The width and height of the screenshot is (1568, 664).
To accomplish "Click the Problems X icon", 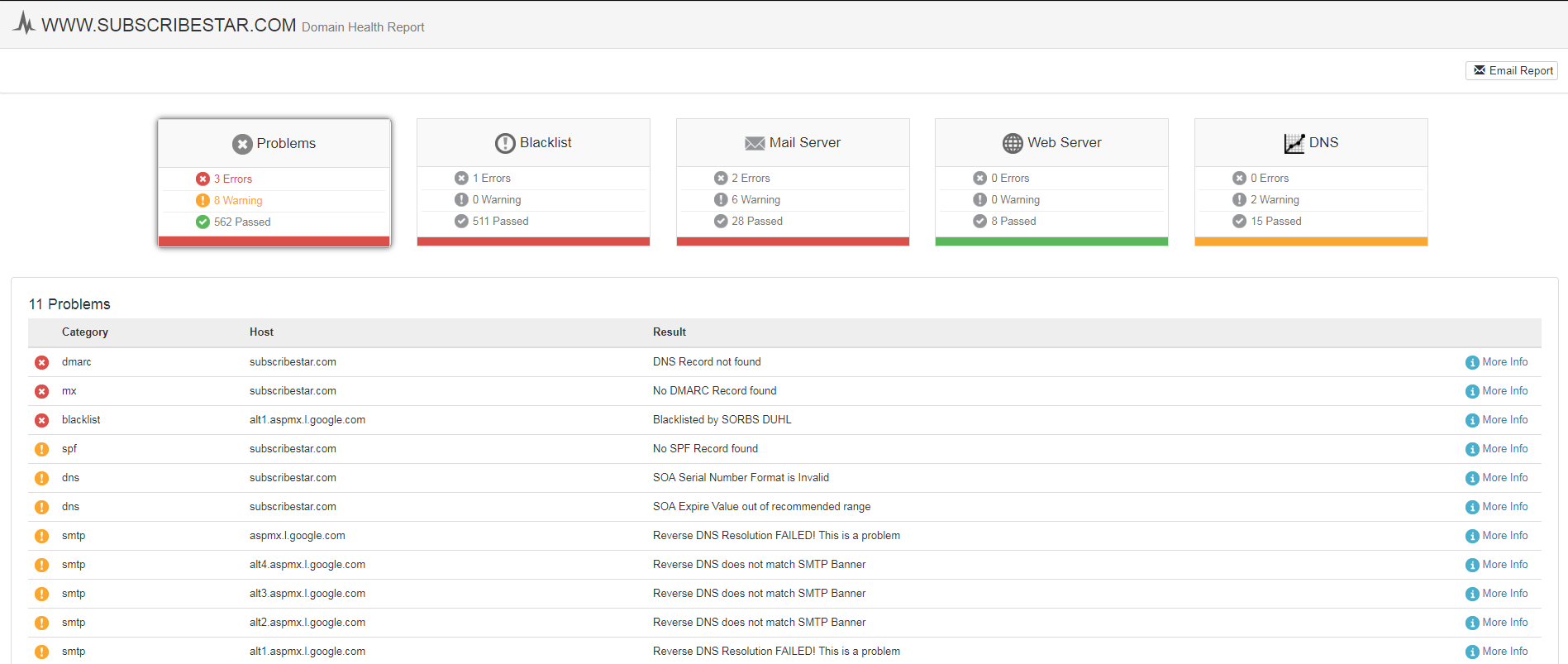I will pyautogui.click(x=242, y=144).
